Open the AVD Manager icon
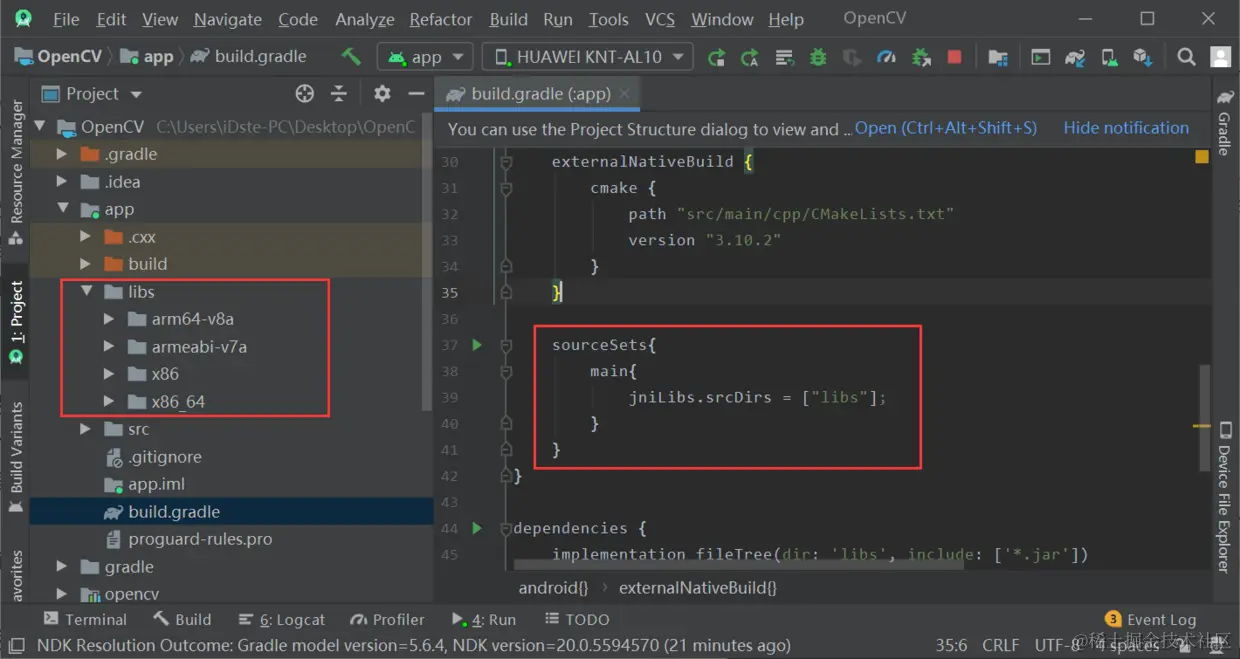This screenshot has width=1240, height=659. tap(1109, 57)
